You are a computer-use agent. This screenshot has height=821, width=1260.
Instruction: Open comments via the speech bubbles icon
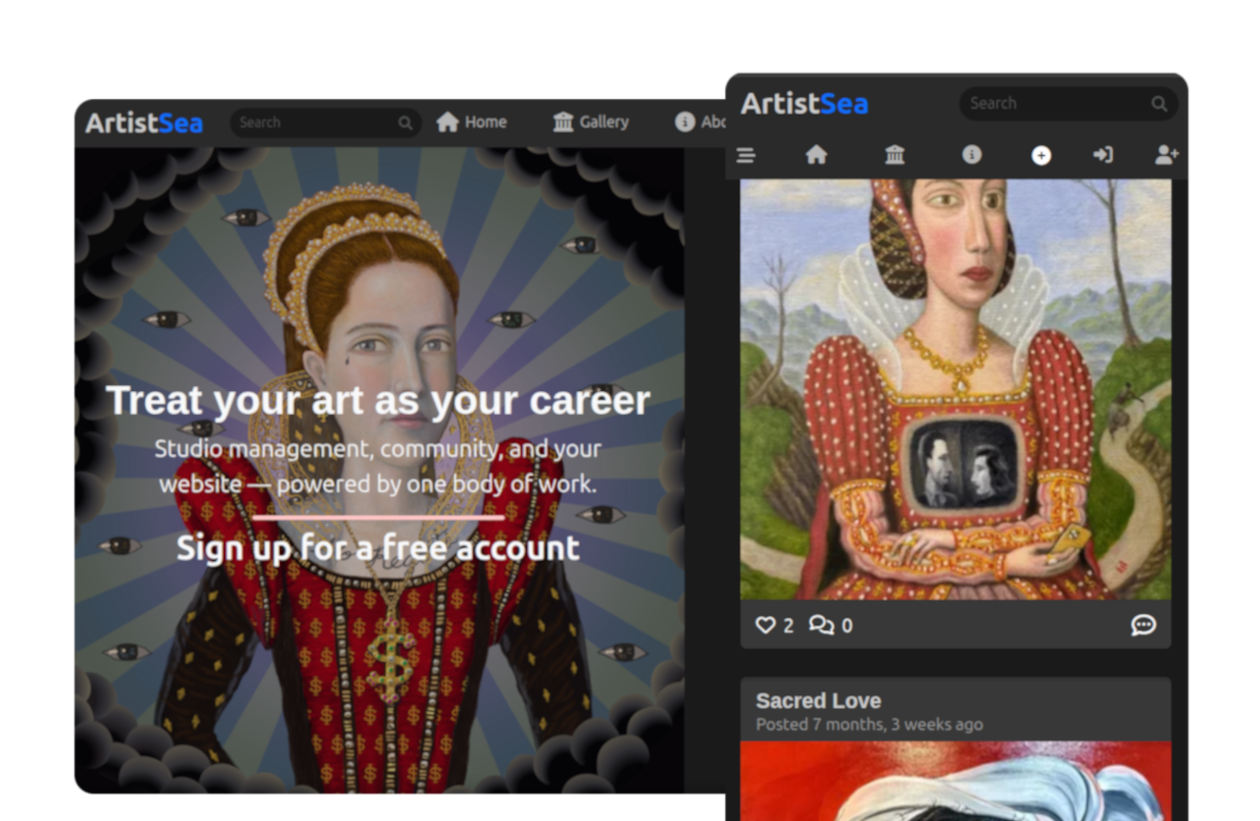(821, 625)
